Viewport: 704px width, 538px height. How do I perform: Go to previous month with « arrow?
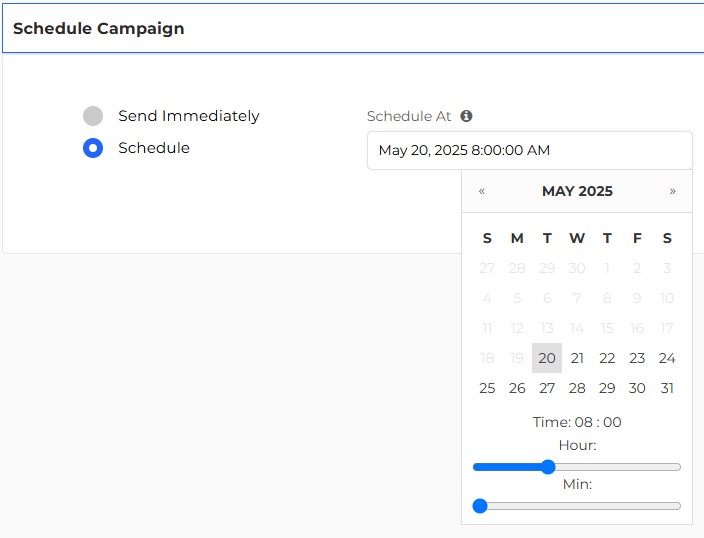click(482, 191)
